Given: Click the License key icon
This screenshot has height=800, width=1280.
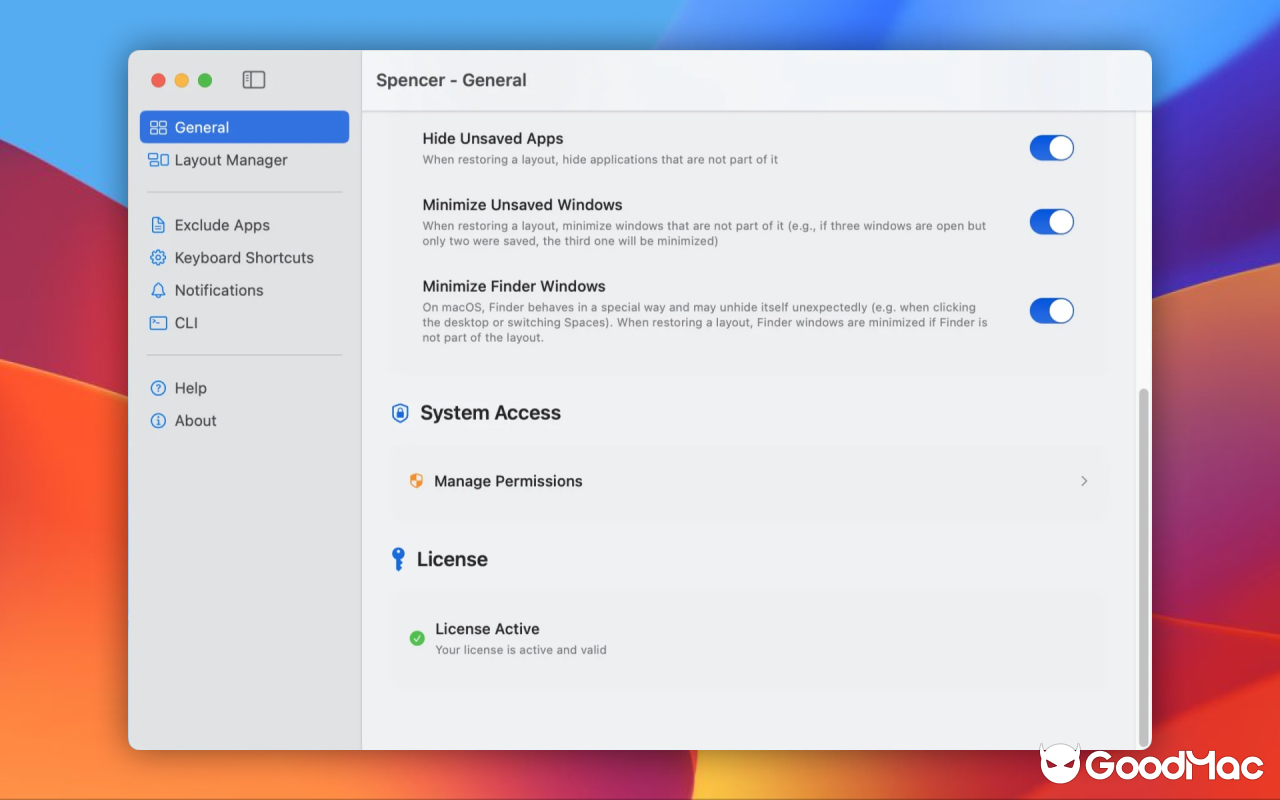Looking at the screenshot, I should 399,559.
